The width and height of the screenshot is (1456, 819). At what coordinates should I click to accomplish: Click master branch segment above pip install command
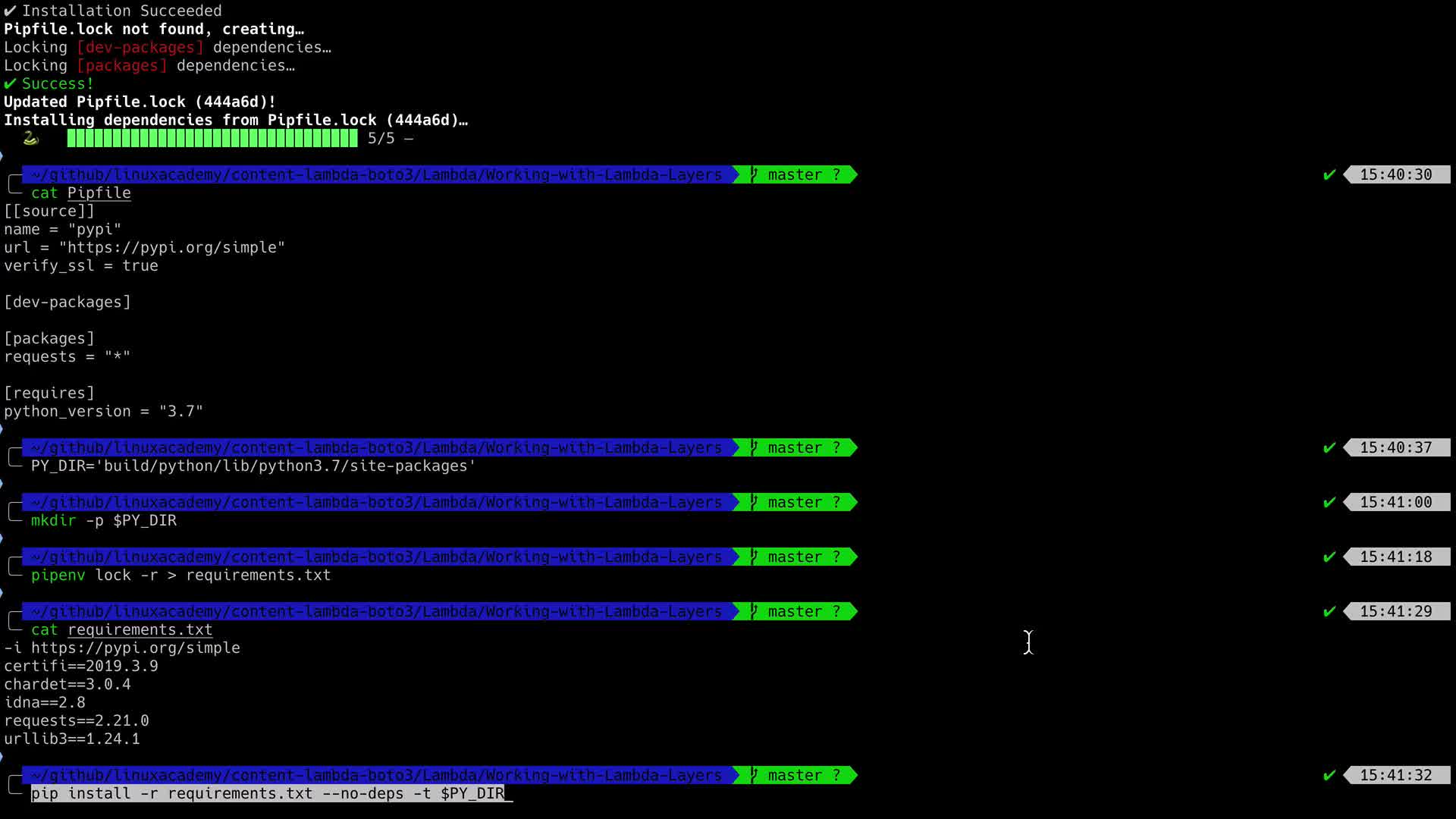pyautogui.click(x=796, y=776)
